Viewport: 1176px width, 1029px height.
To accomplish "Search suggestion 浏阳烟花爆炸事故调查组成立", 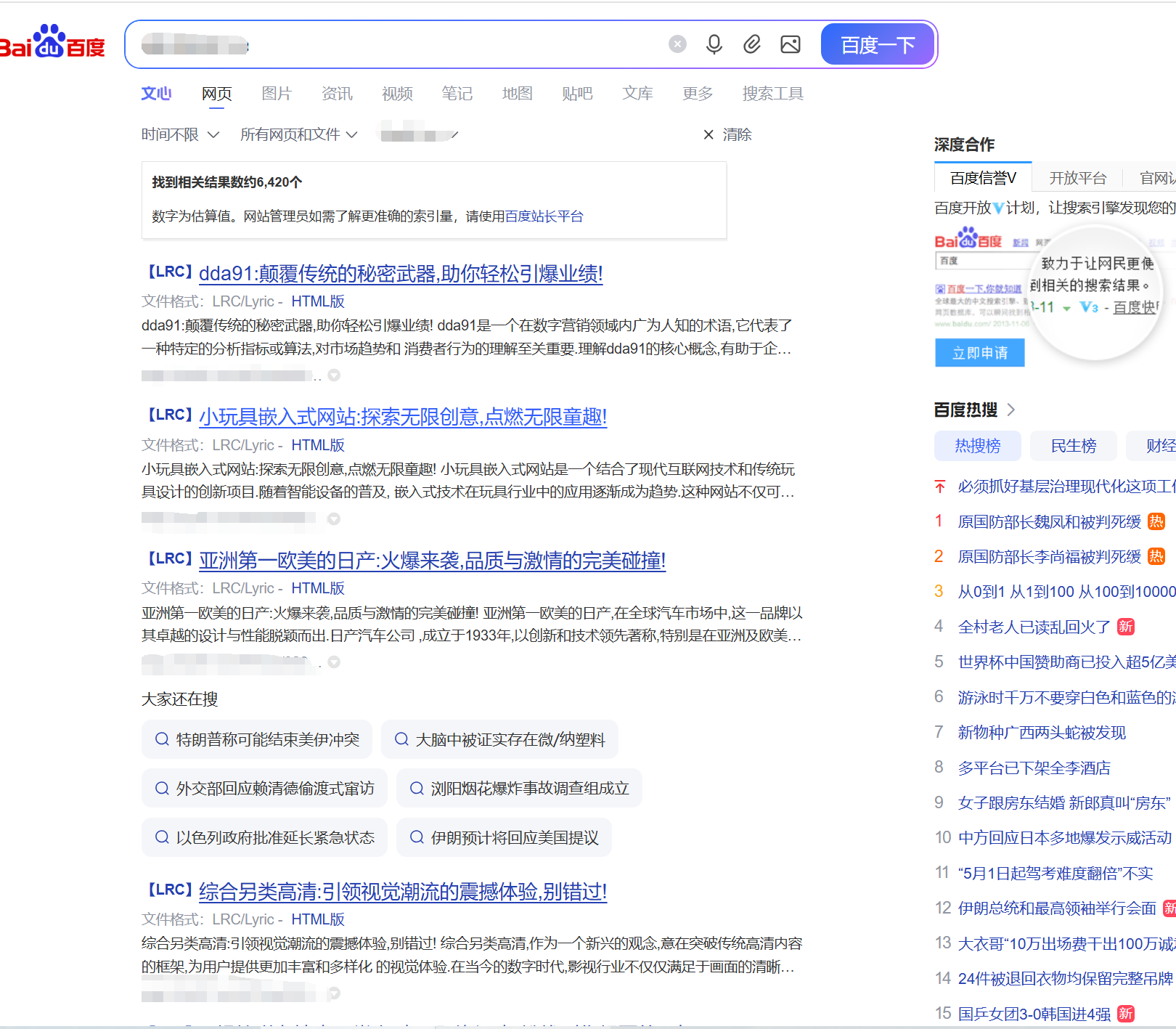I will tap(519, 788).
